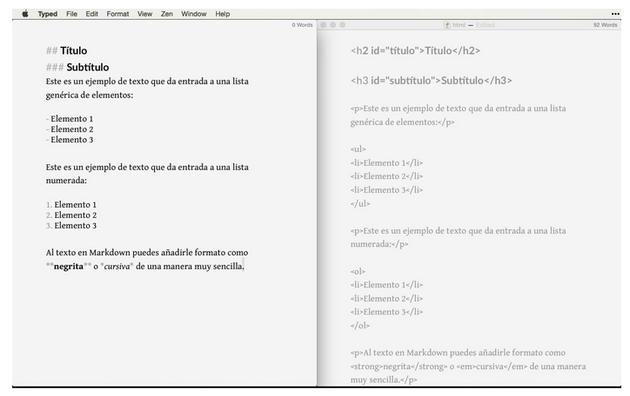The image size is (630, 396).
Task: Open the Edit menu
Action: pyautogui.click(x=92, y=14)
